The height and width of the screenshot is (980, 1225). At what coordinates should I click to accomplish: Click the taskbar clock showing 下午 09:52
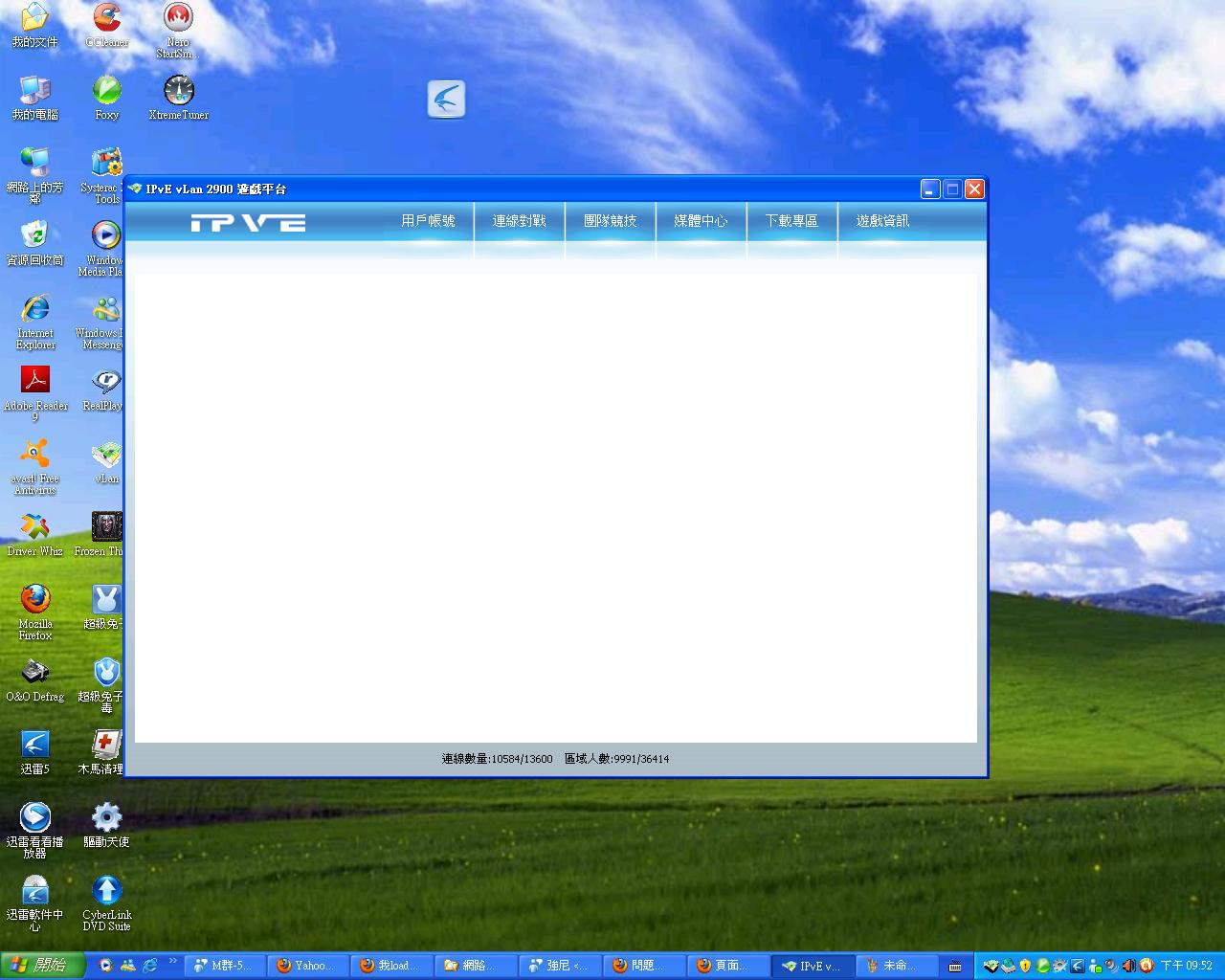1187,966
